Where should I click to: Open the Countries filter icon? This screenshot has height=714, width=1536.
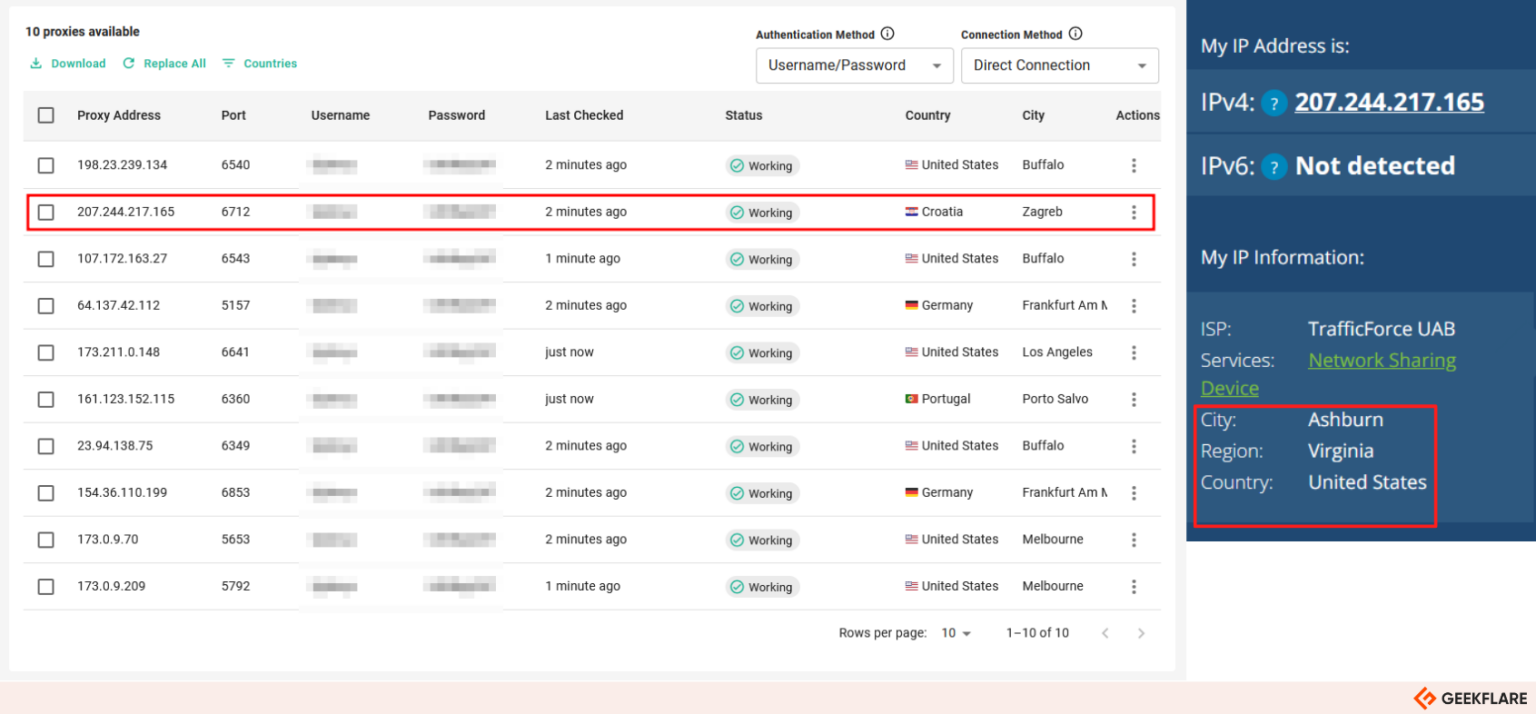point(229,63)
